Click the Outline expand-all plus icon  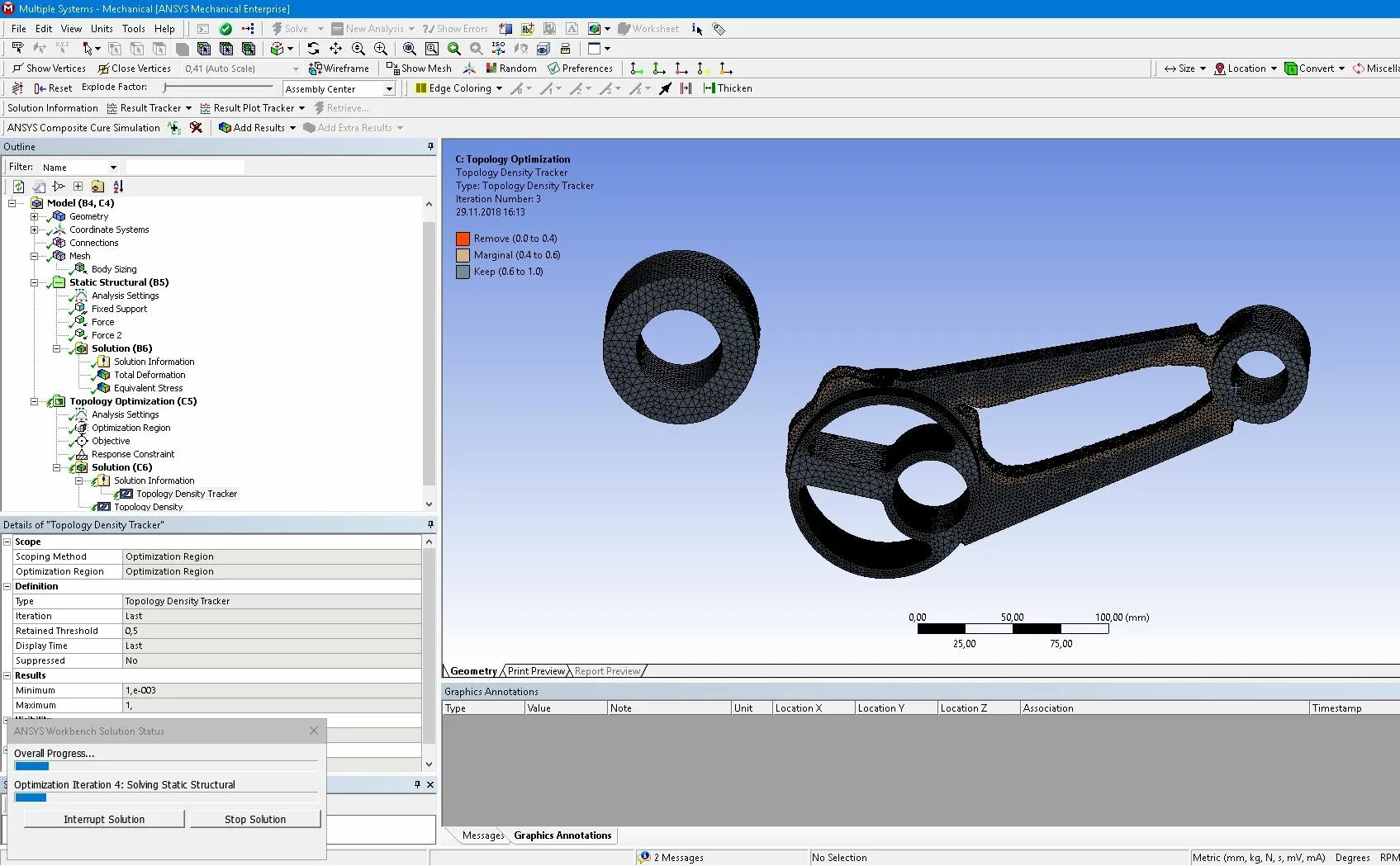[78, 187]
